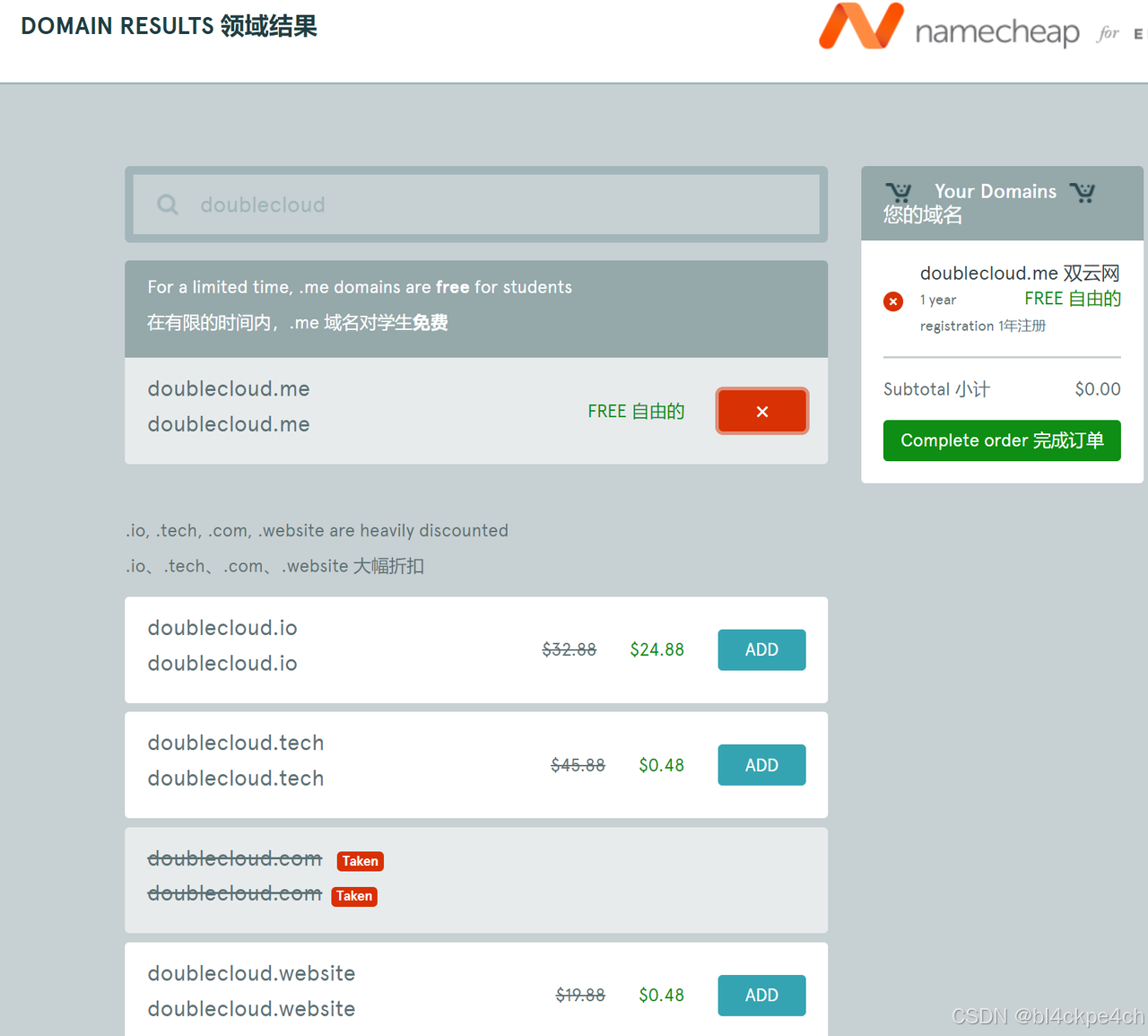The image size is (1148, 1036).
Task: Click the Subtotal $0.00 amount
Action: 1098,389
